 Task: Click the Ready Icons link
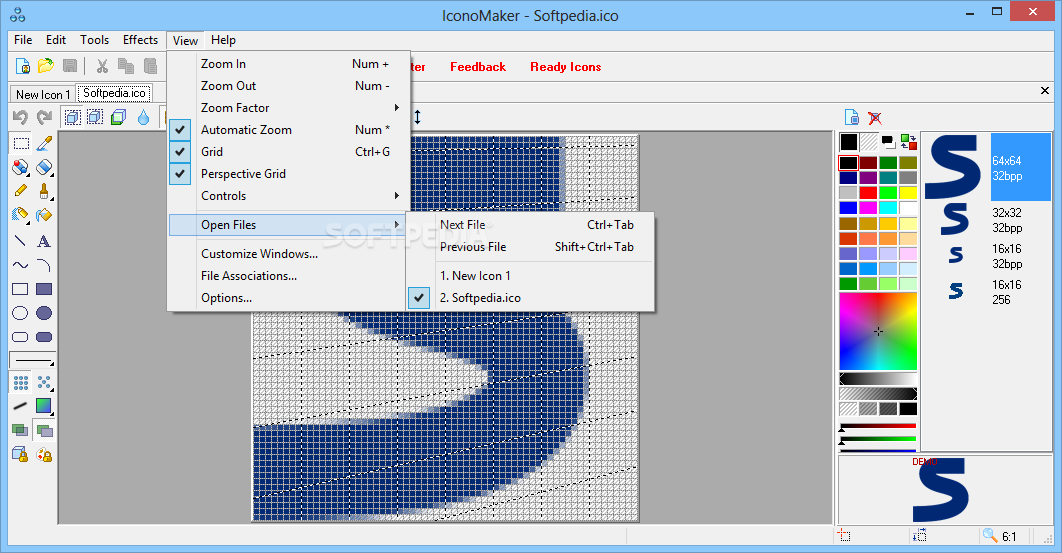[566, 66]
